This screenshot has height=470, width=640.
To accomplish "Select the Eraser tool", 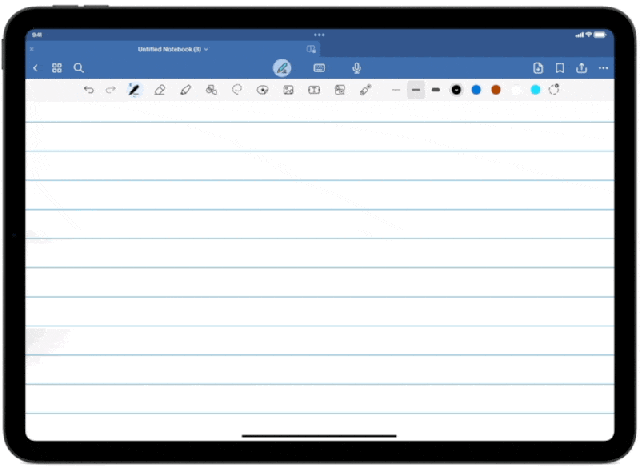I will [x=160, y=90].
